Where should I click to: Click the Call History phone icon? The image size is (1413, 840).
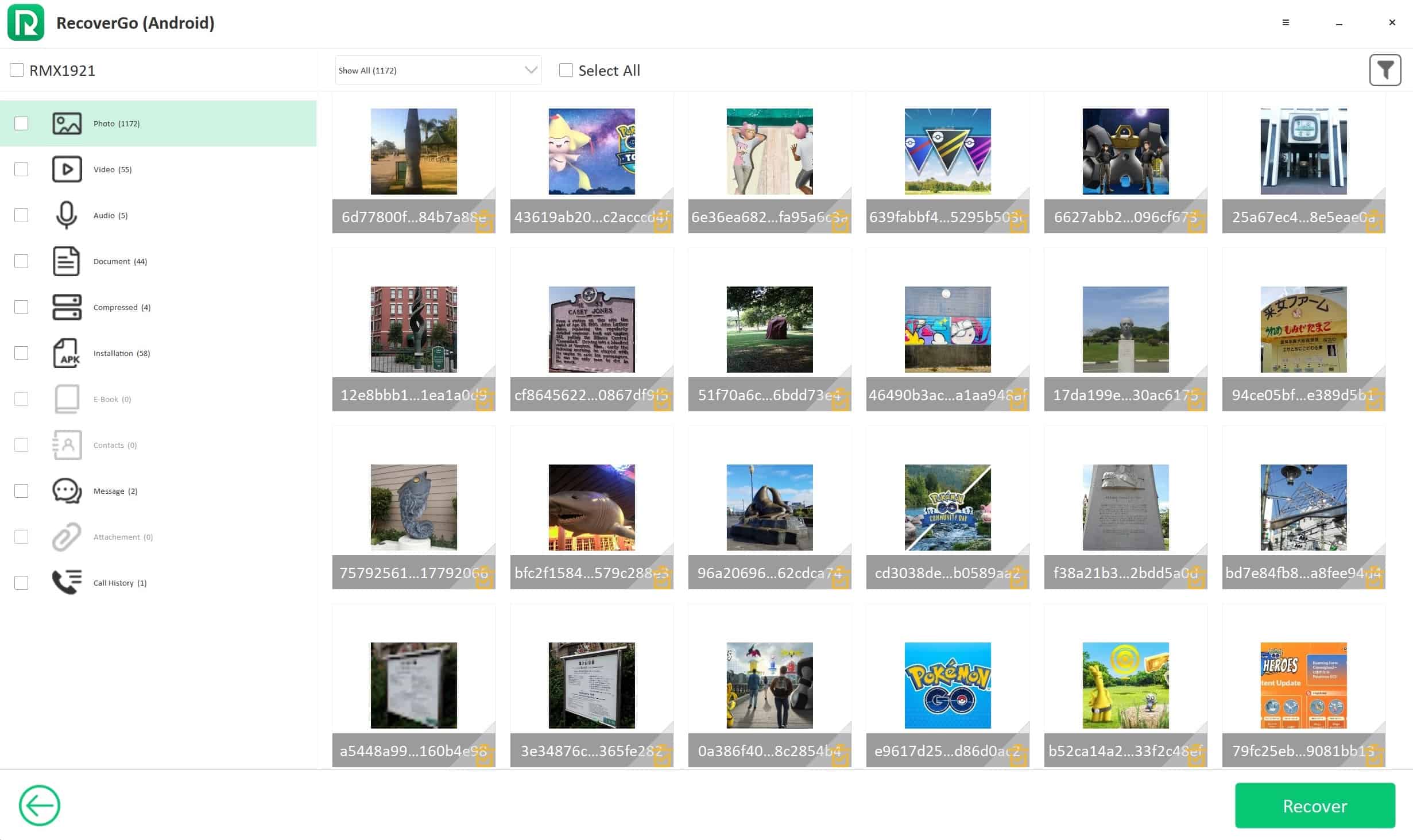coord(67,582)
